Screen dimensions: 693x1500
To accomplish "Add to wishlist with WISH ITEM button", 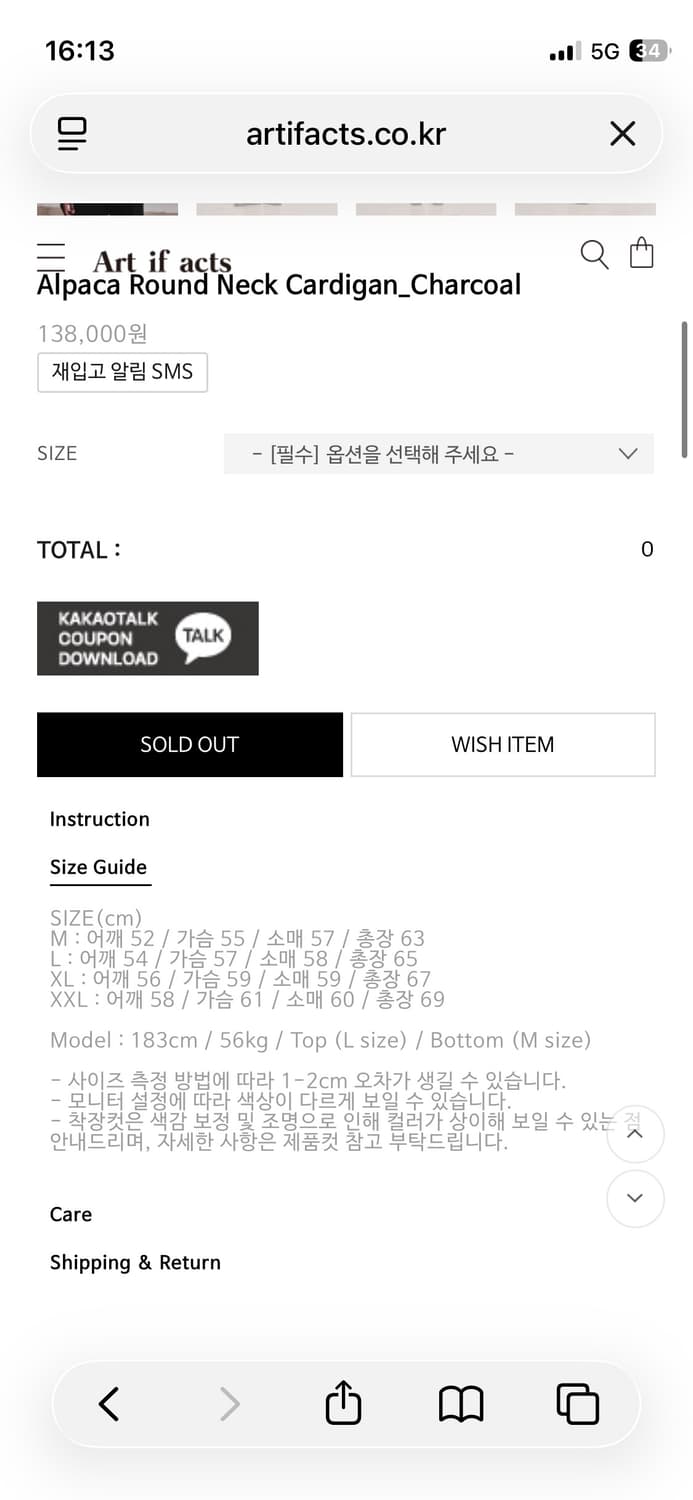I will [x=503, y=745].
